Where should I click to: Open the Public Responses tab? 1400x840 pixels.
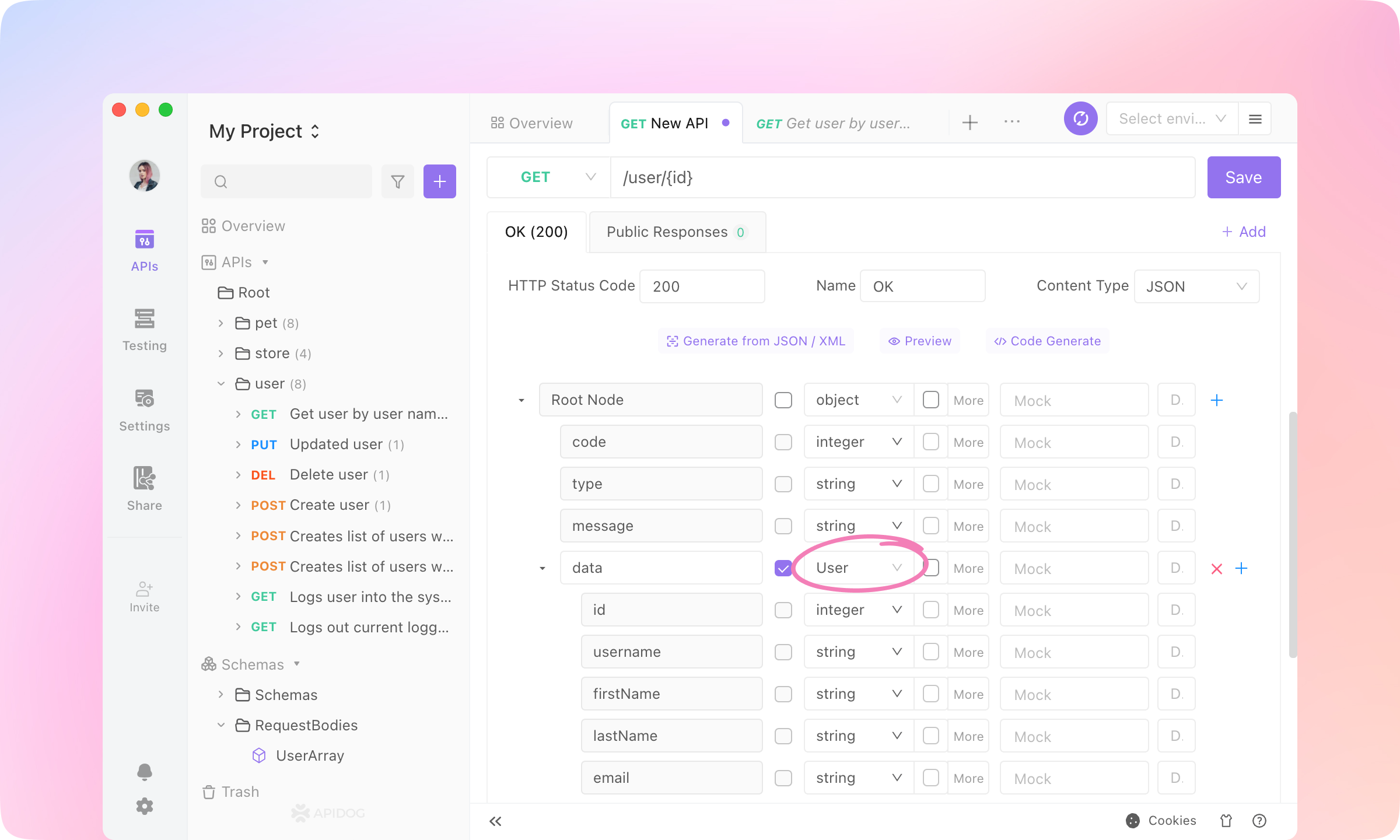coord(677,232)
